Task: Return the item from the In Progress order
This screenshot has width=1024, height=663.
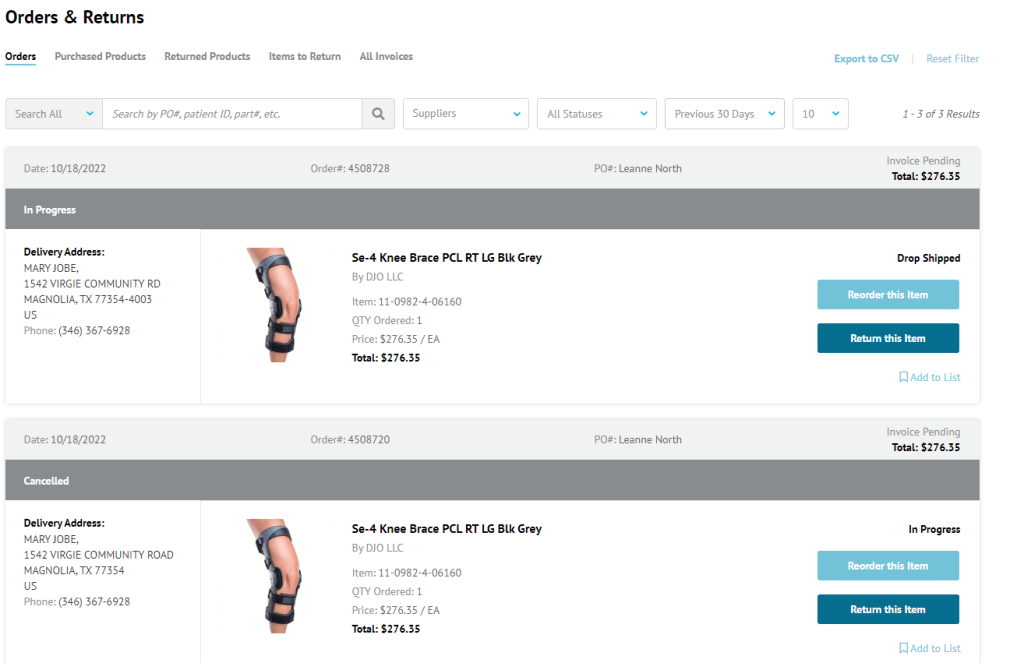Action: [x=888, y=338]
